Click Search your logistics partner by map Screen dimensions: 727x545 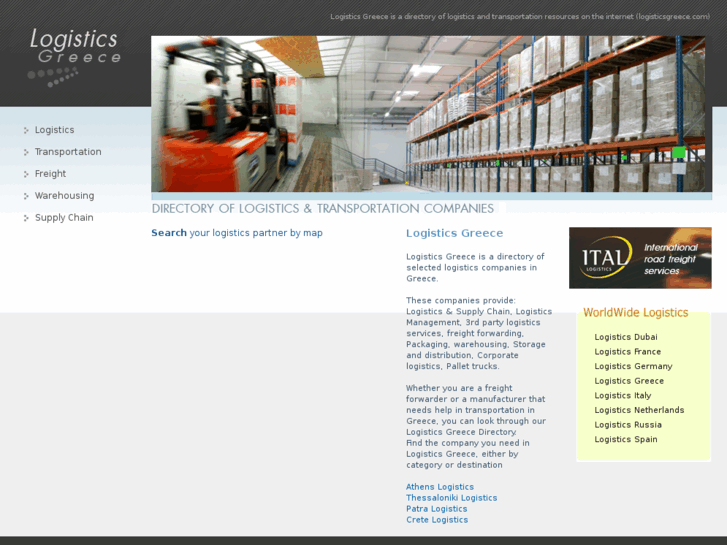[x=237, y=233]
